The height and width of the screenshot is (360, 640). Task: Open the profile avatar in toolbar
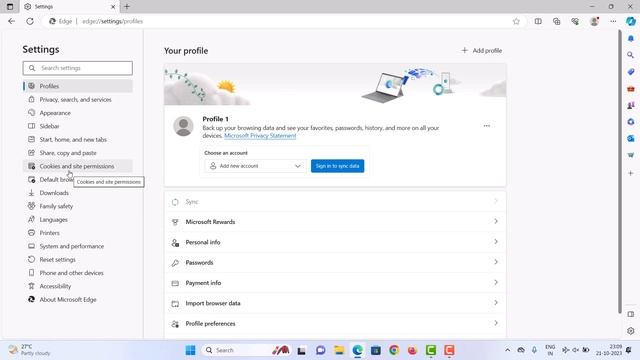point(594,21)
